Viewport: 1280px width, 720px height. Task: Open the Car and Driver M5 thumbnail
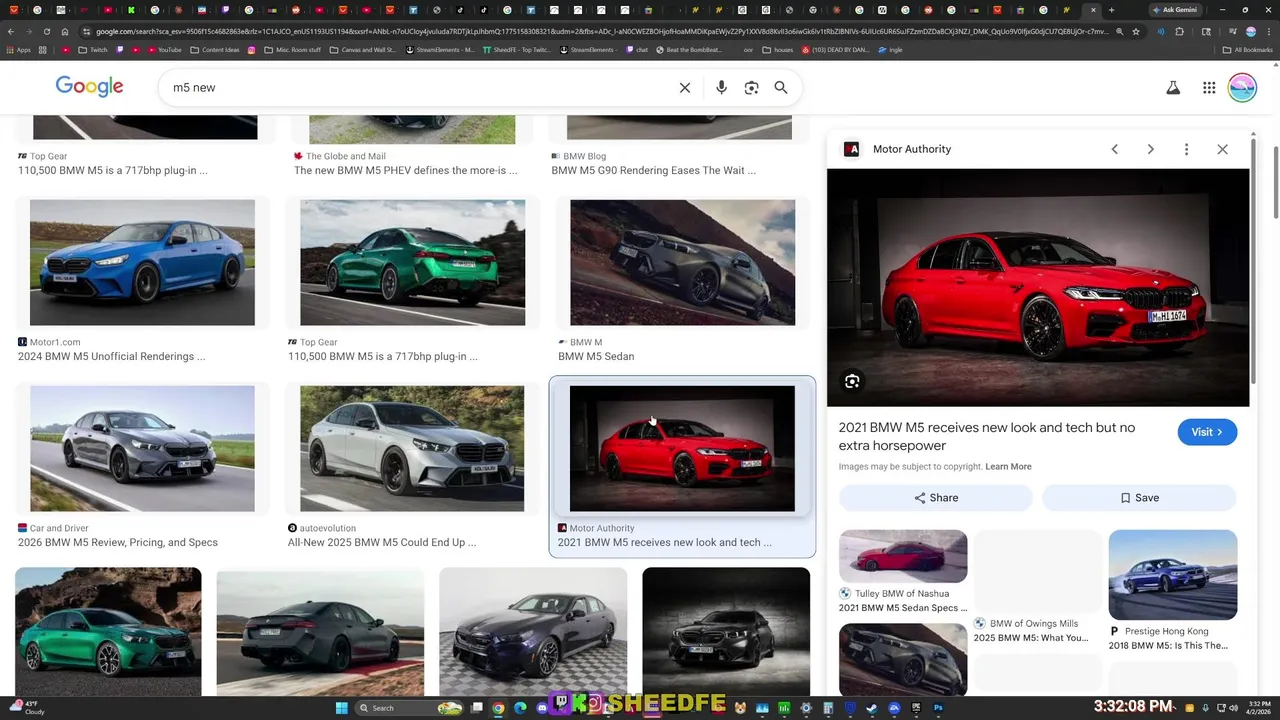pyautogui.click(x=142, y=448)
